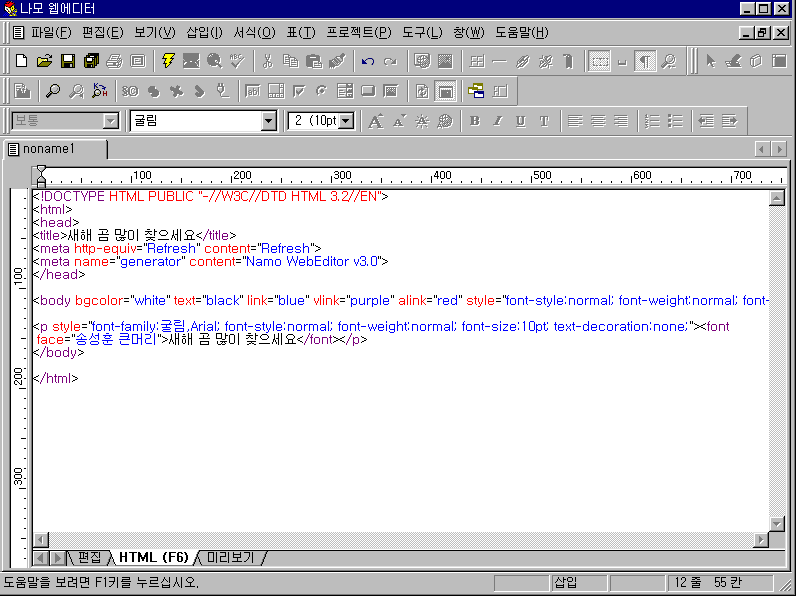
Task: Toggle Bold formatting
Action: [475, 121]
